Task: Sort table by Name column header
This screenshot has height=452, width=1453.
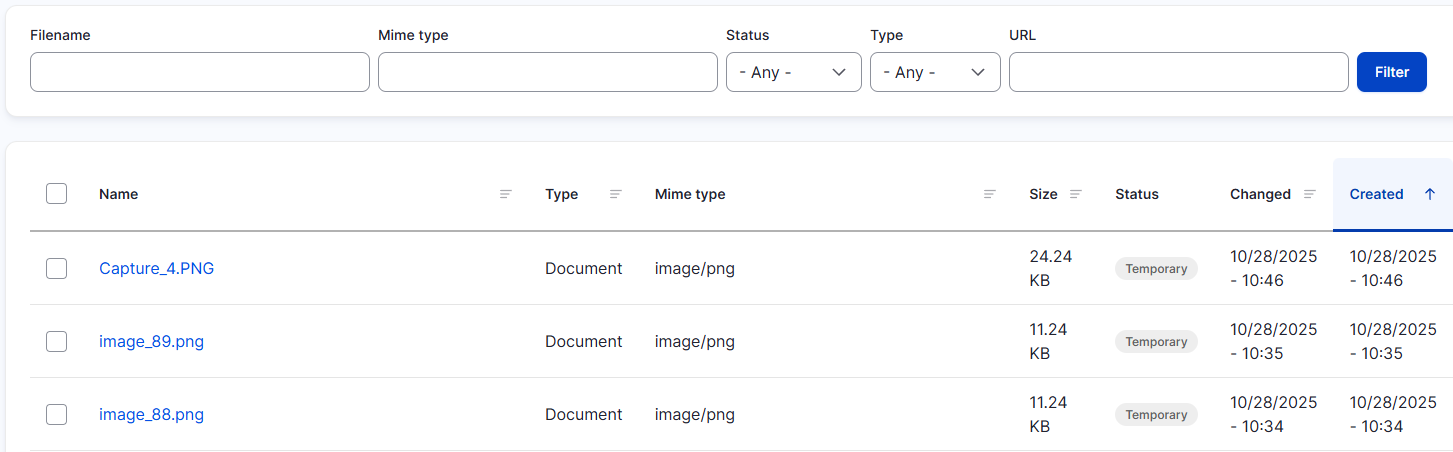Action: (x=118, y=194)
